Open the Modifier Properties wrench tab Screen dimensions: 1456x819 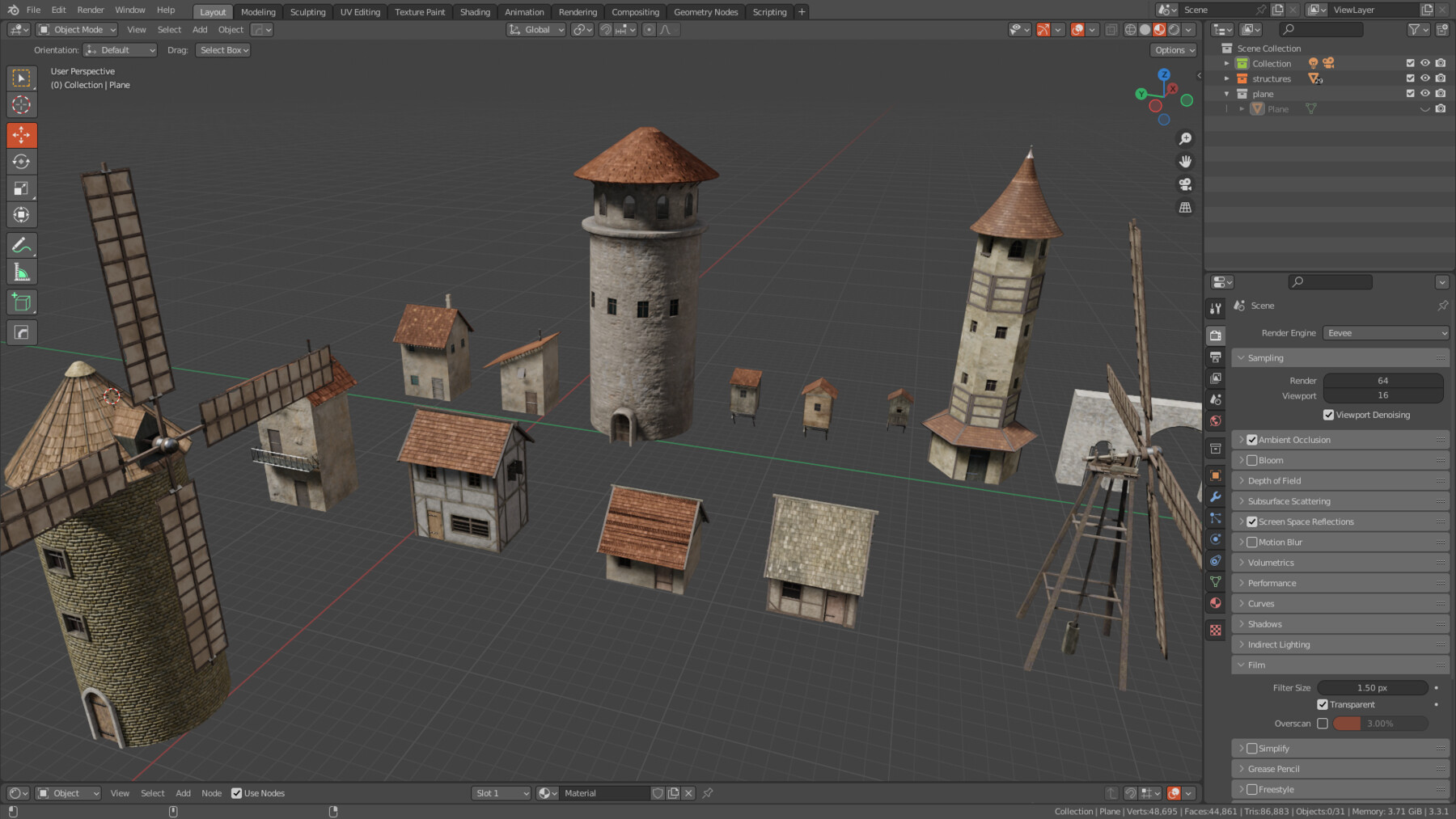click(x=1215, y=497)
